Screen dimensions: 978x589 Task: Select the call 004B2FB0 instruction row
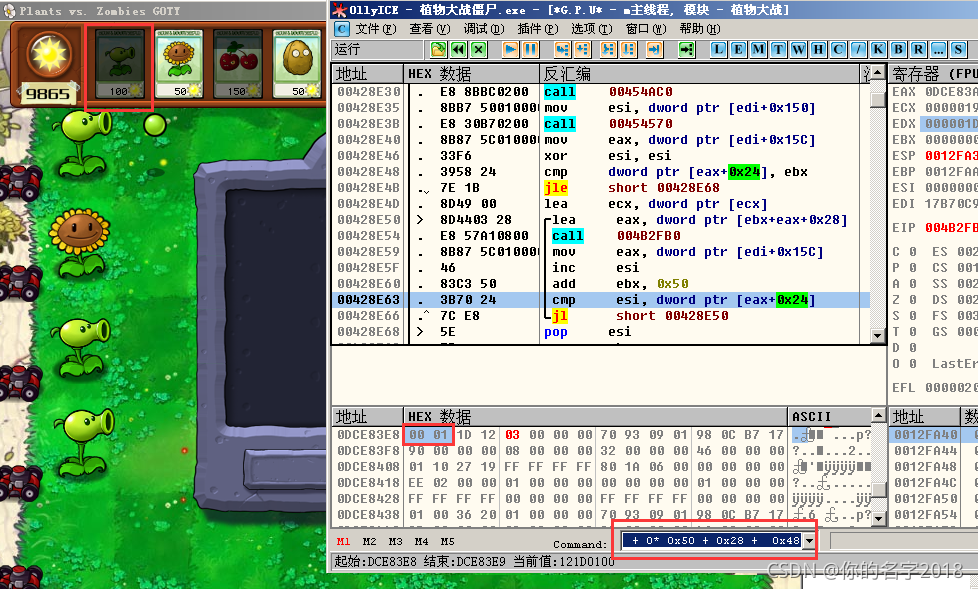coord(601,236)
